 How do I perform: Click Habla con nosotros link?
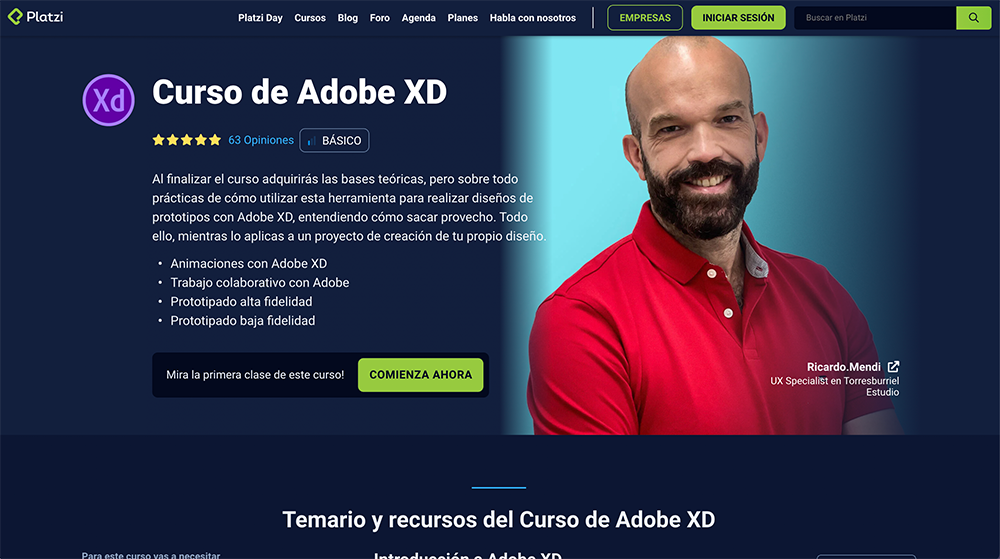pyautogui.click(x=533, y=18)
